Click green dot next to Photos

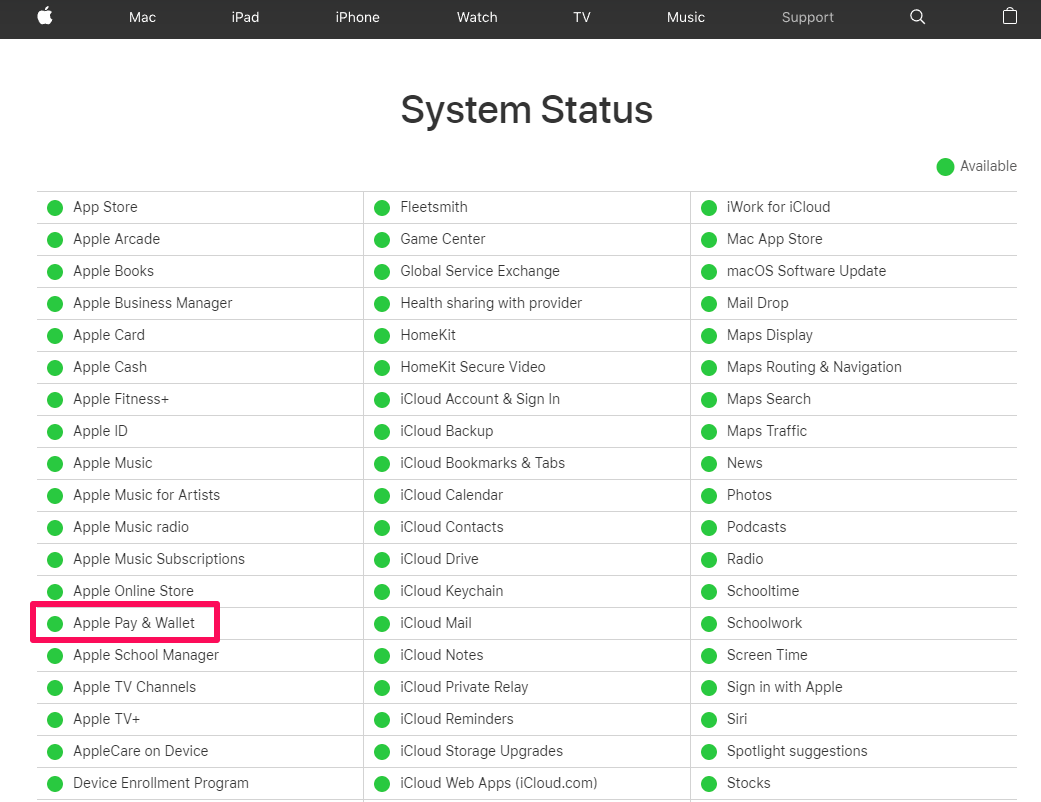pos(709,496)
